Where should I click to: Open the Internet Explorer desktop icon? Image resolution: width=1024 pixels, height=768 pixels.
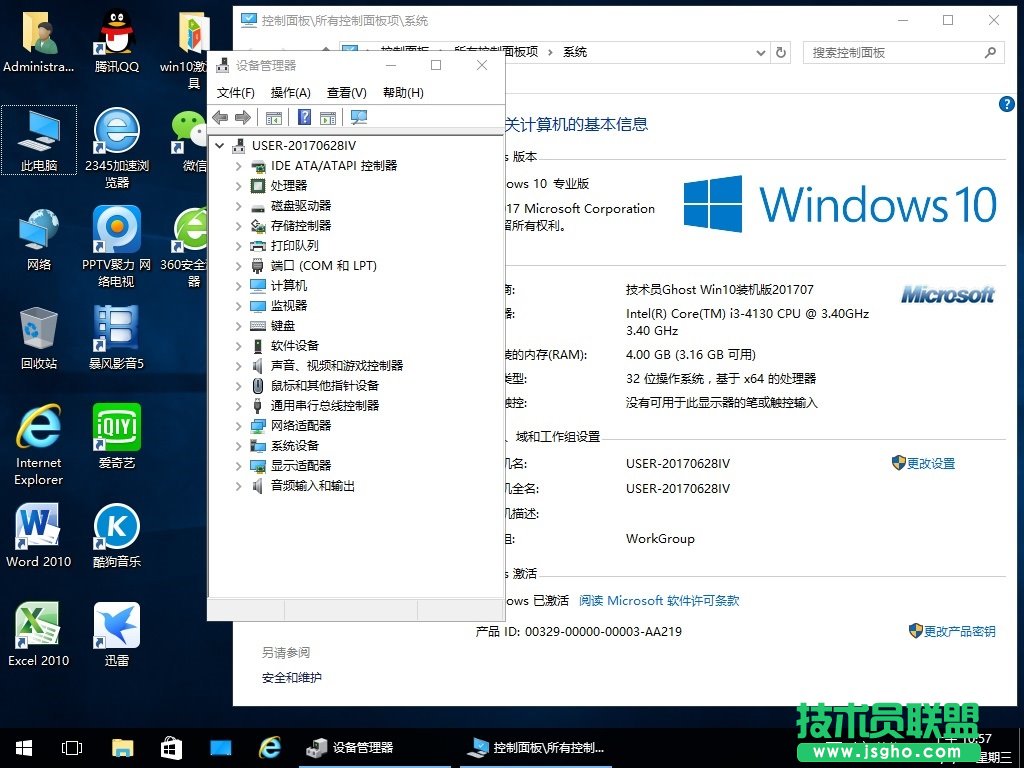pos(39,445)
